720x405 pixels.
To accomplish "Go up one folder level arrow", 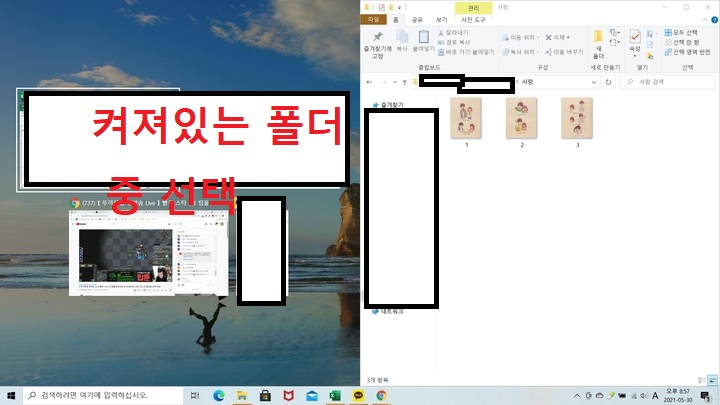I will tap(404, 82).
